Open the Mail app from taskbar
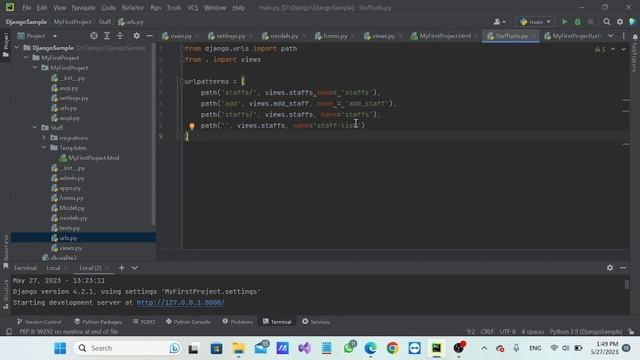Viewport: 640px width, 360px height. tap(261, 348)
